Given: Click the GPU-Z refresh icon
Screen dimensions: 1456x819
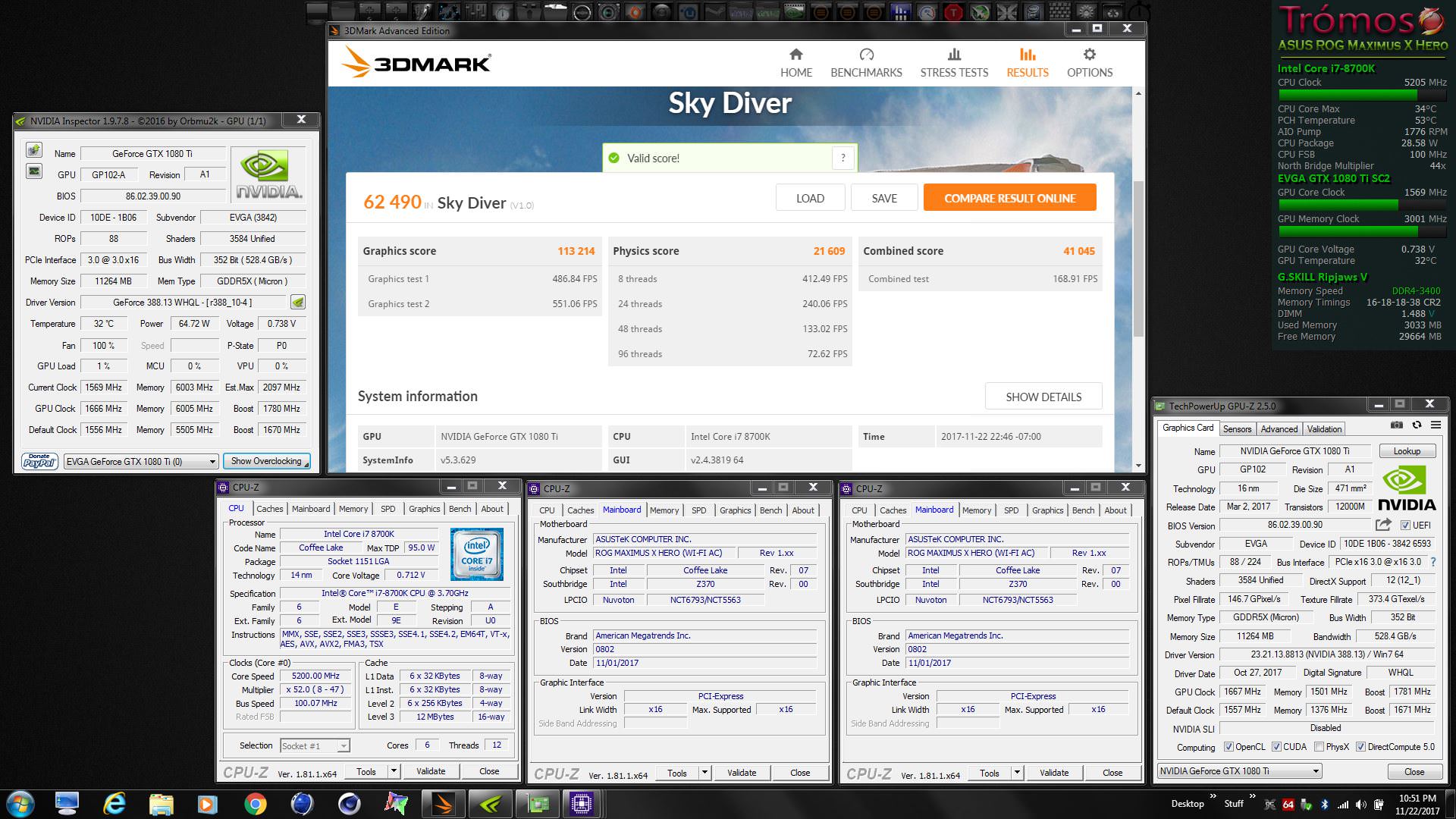Looking at the screenshot, I should coord(1416,425).
